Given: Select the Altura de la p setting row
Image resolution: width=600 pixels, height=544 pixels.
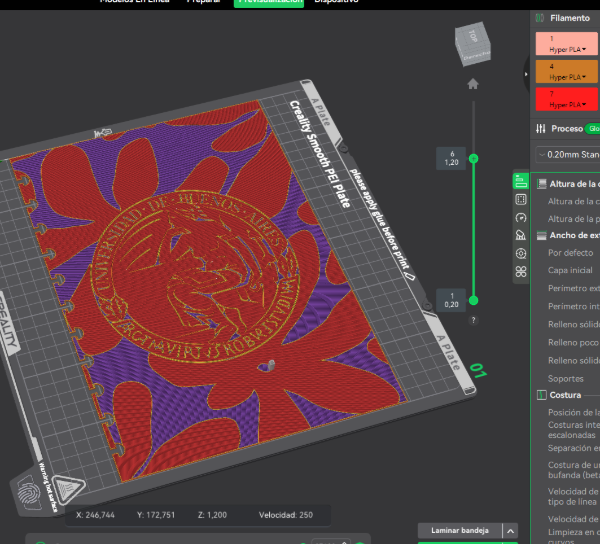Looking at the screenshot, I should coord(573,219).
